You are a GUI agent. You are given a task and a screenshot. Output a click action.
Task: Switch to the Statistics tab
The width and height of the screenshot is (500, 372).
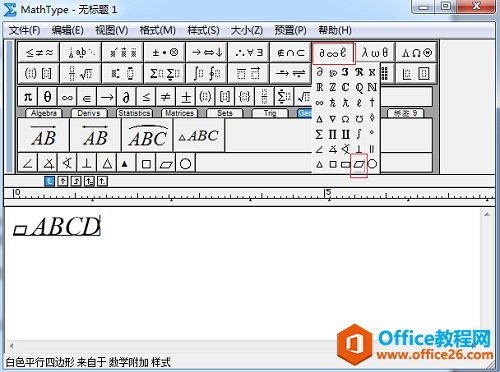pyautogui.click(x=134, y=113)
